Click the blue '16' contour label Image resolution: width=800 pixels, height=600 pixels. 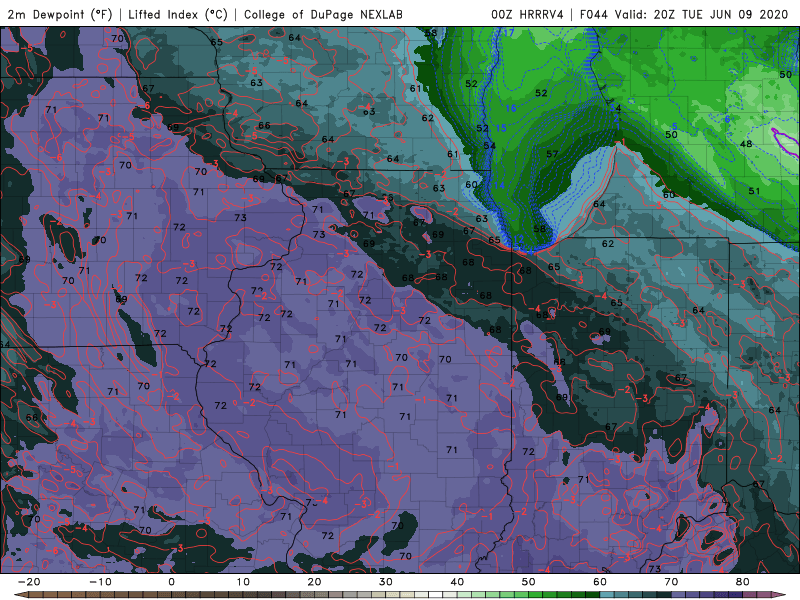coord(511,108)
